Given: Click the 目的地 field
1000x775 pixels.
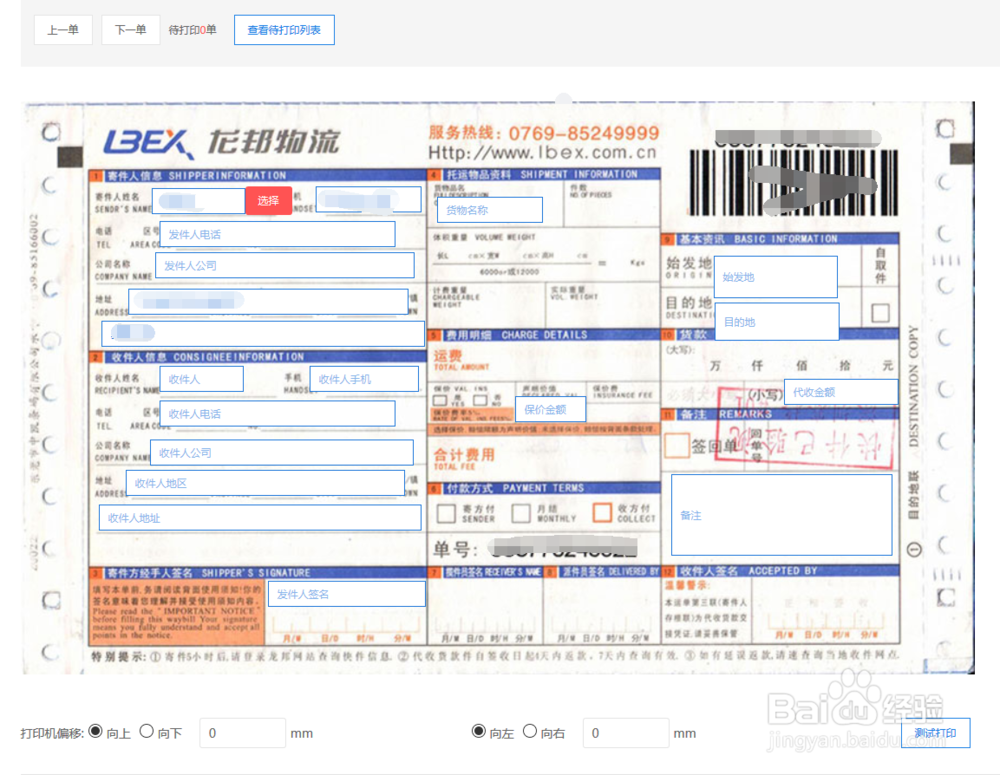Looking at the screenshot, I should tap(777, 321).
